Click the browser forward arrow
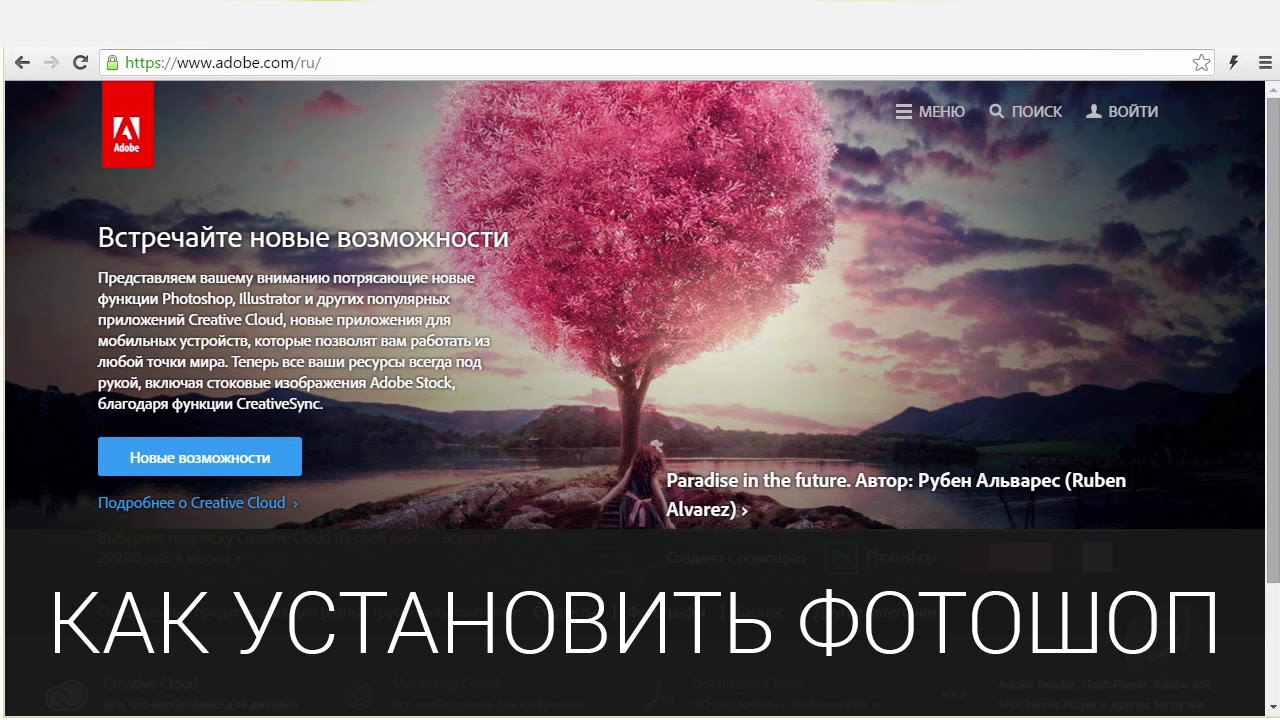This screenshot has height=720, width=1280. (51, 63)
